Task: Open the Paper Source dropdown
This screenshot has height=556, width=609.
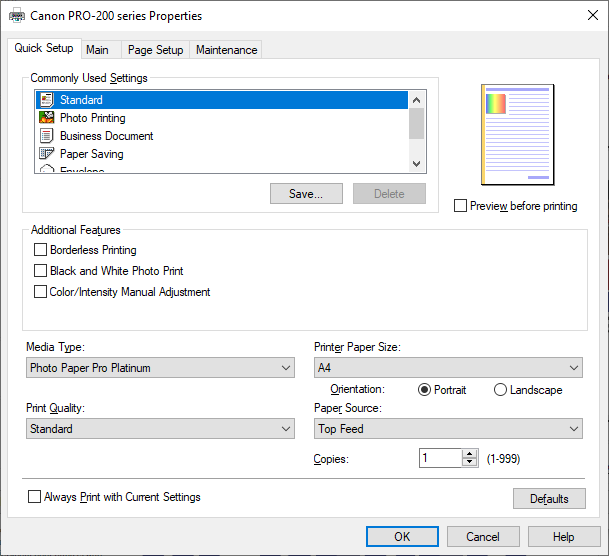Action: (x=448, y=429)
